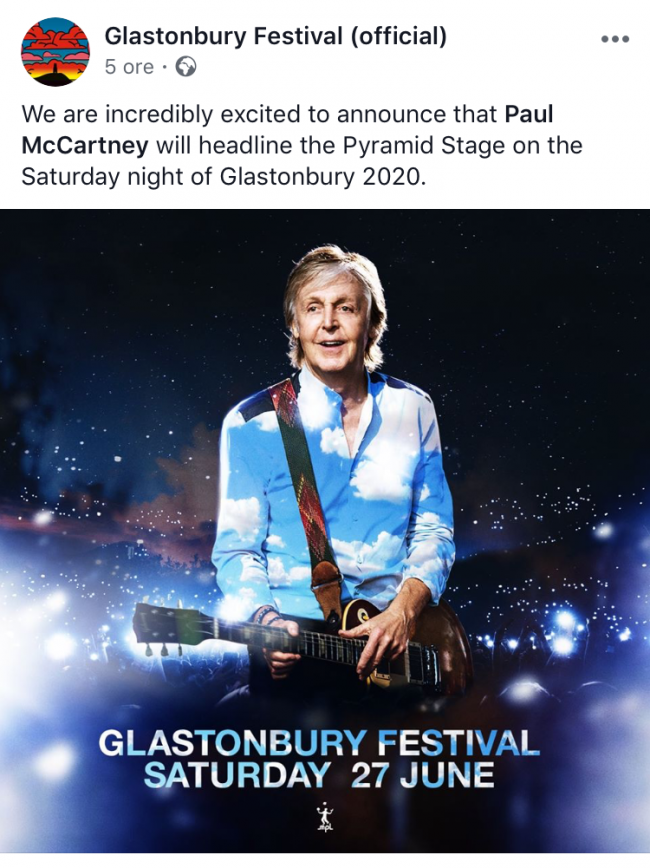Click the MPL juggler logo on poster
The height and width of the screenshot is (868, 650).
(324, 818)
